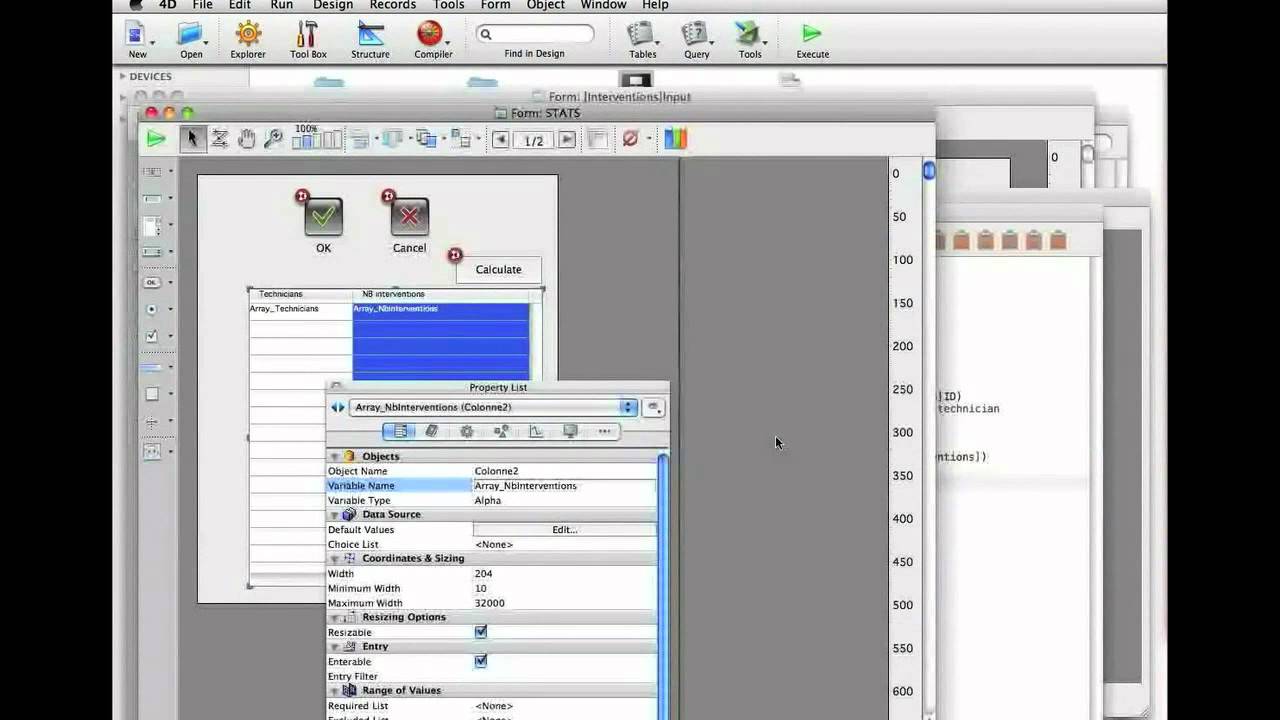Click the all-properties list view icon
Viewport: 1280px width, 720px height.
(399, 431)
